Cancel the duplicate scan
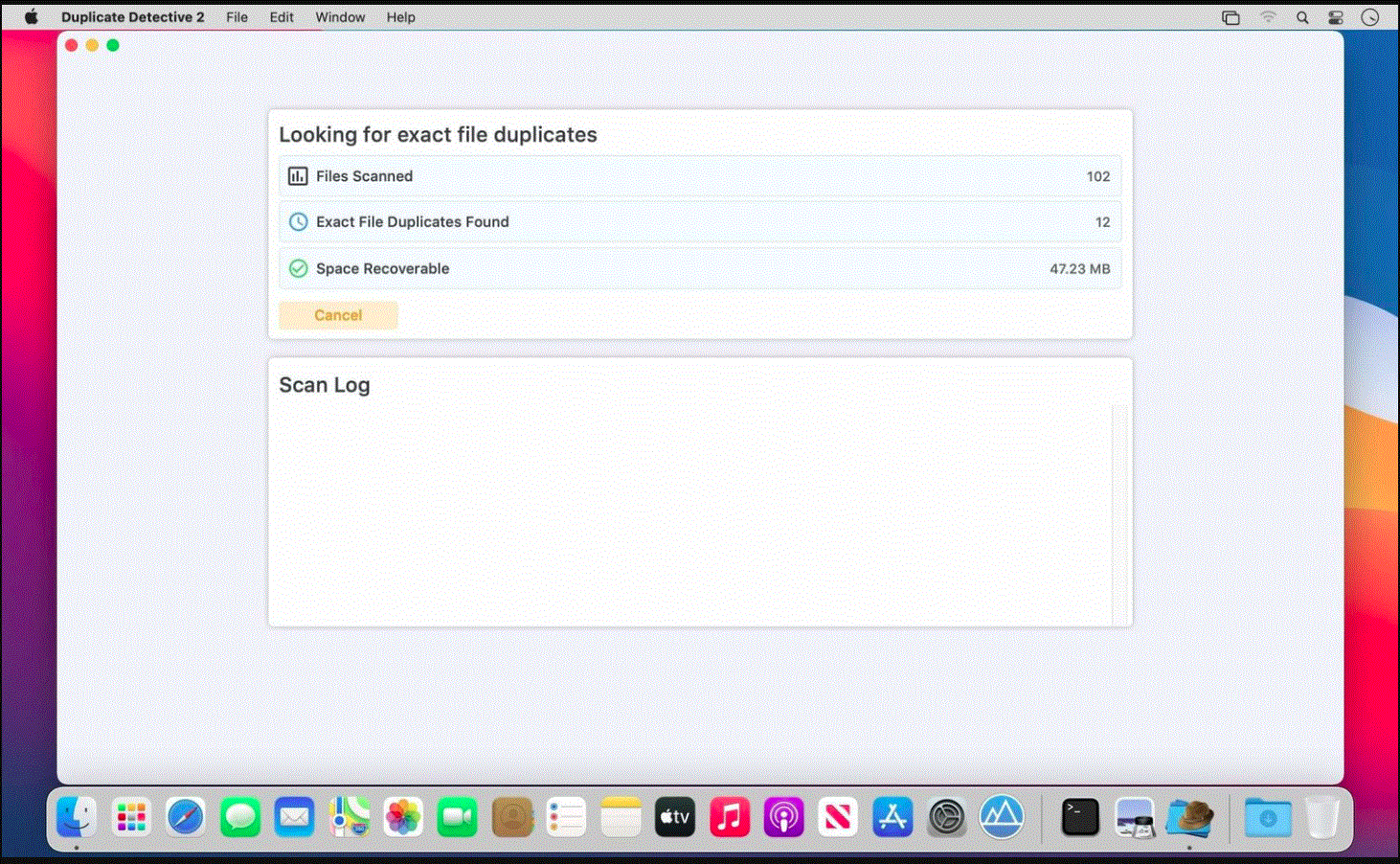 (x=338, y=315)
